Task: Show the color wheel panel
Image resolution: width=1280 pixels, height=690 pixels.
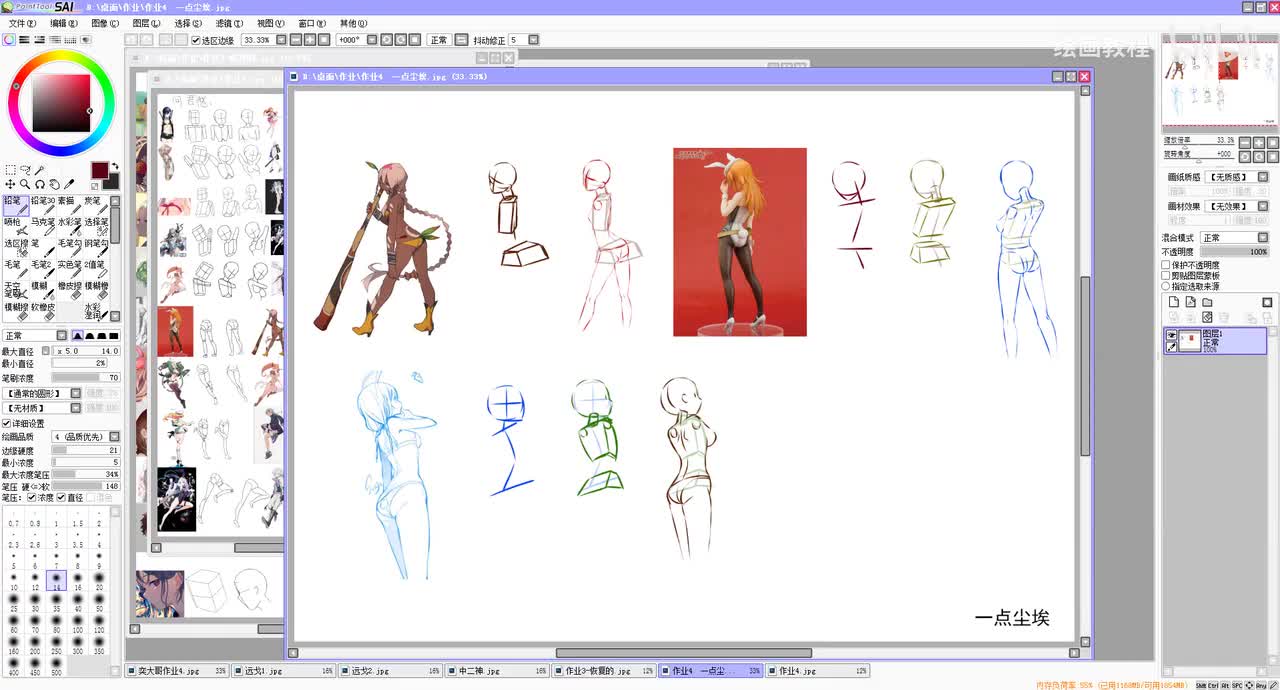Action: click(x=9, y=40)
